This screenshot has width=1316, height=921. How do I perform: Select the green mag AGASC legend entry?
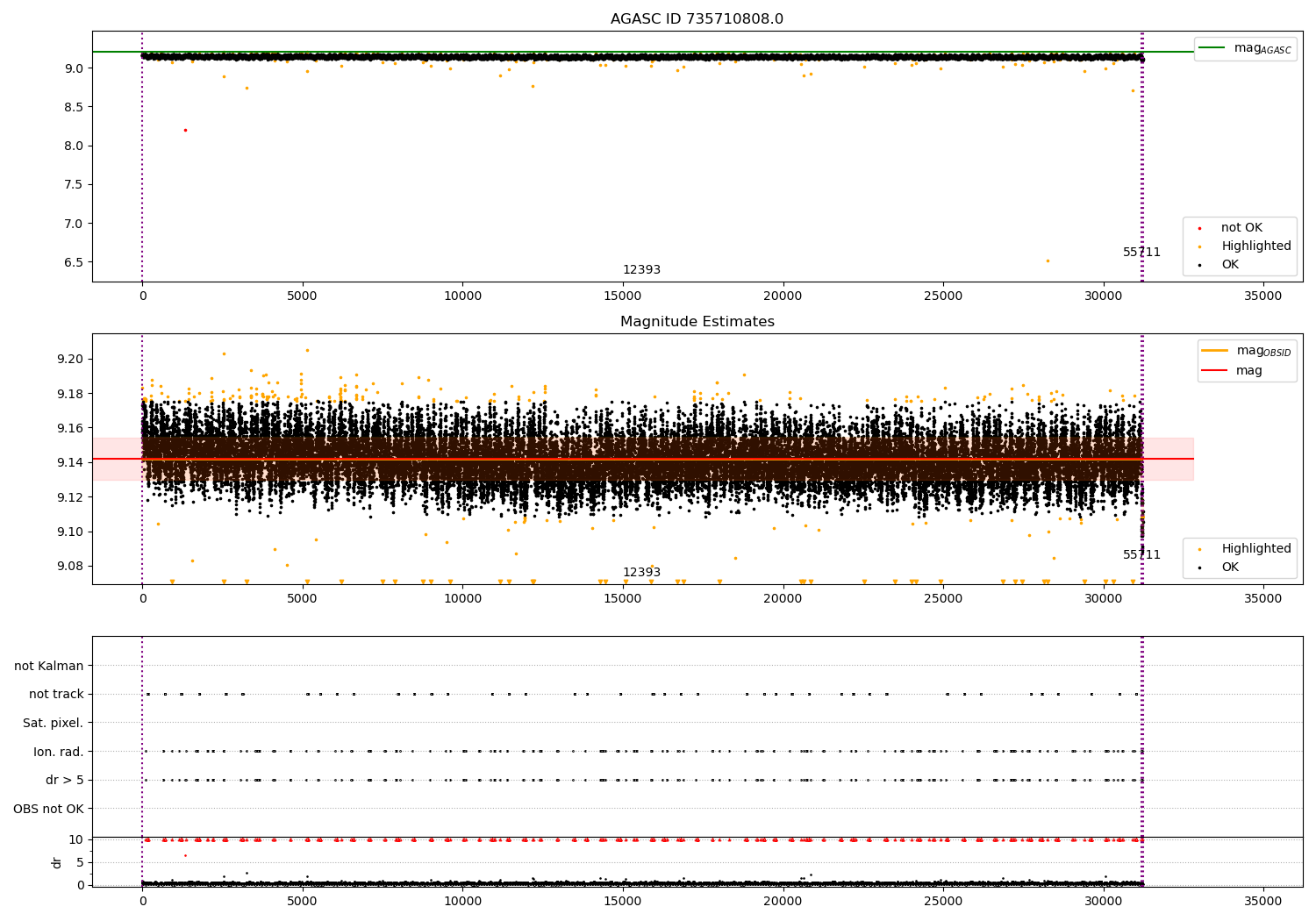pos(1245,48)
